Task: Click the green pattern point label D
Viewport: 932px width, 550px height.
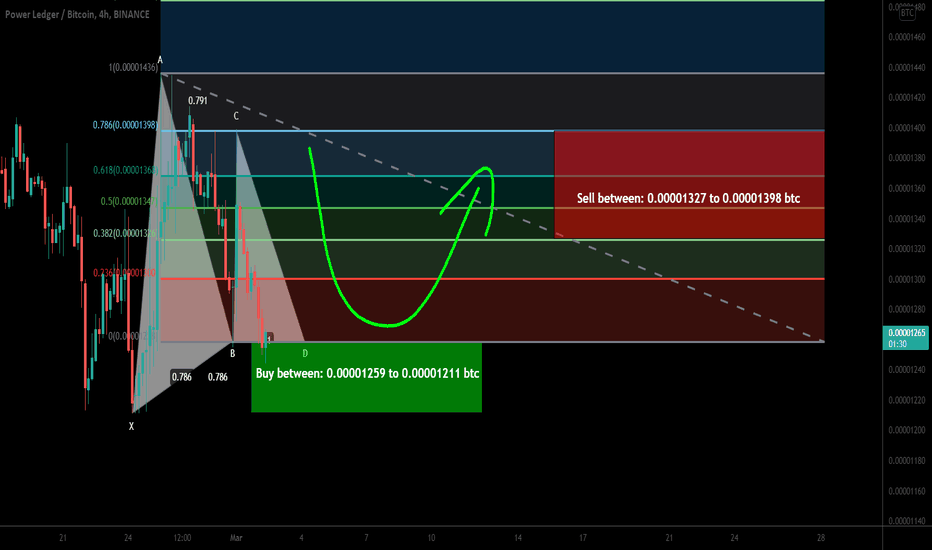Action: pos(305,353)
